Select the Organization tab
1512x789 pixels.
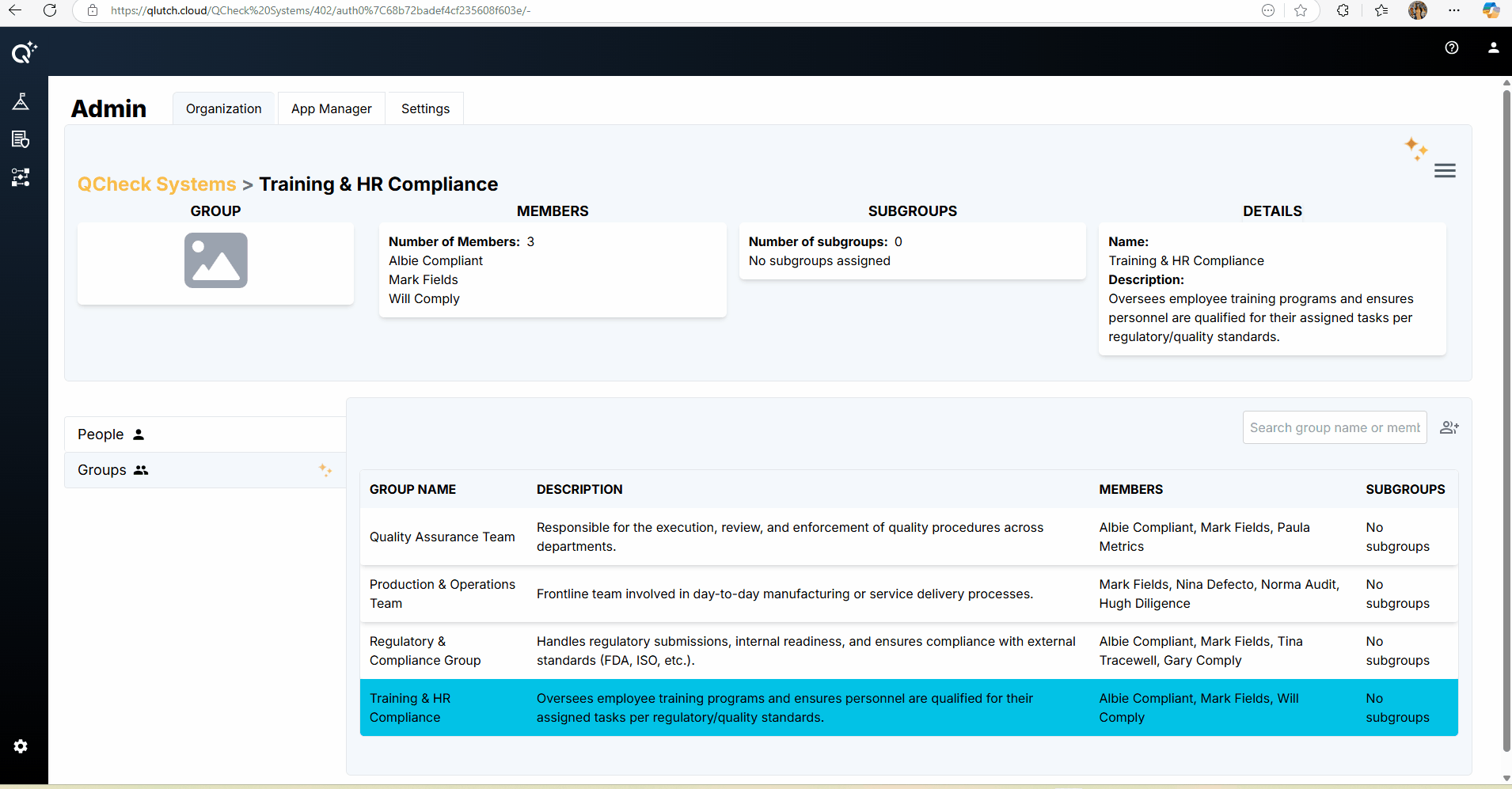(x=223, y=108)
